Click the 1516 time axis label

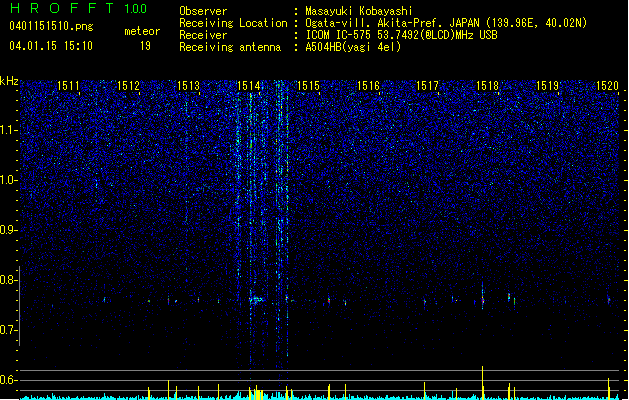[368, 86]
